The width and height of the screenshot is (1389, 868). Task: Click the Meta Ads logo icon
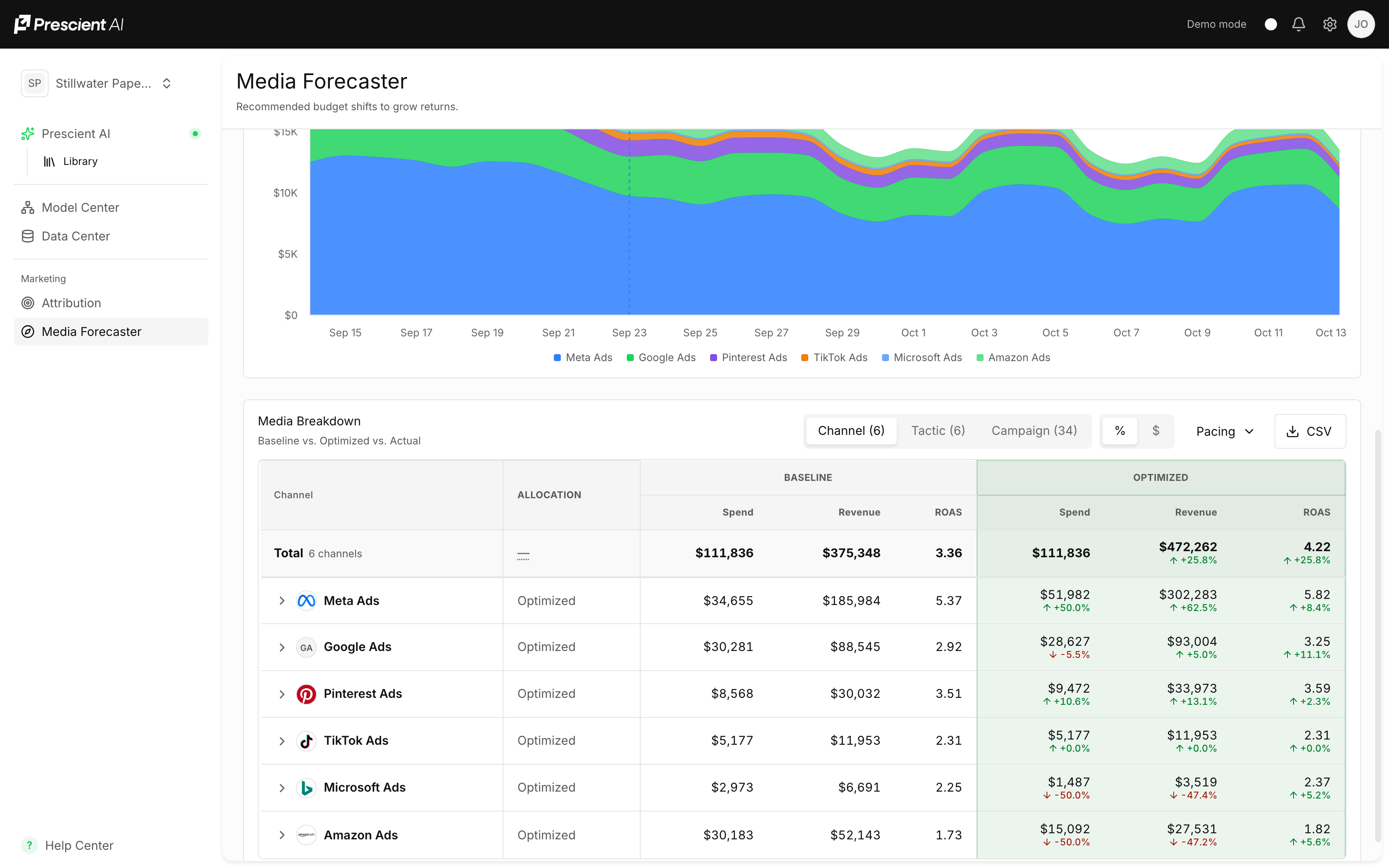pos(306,601)
